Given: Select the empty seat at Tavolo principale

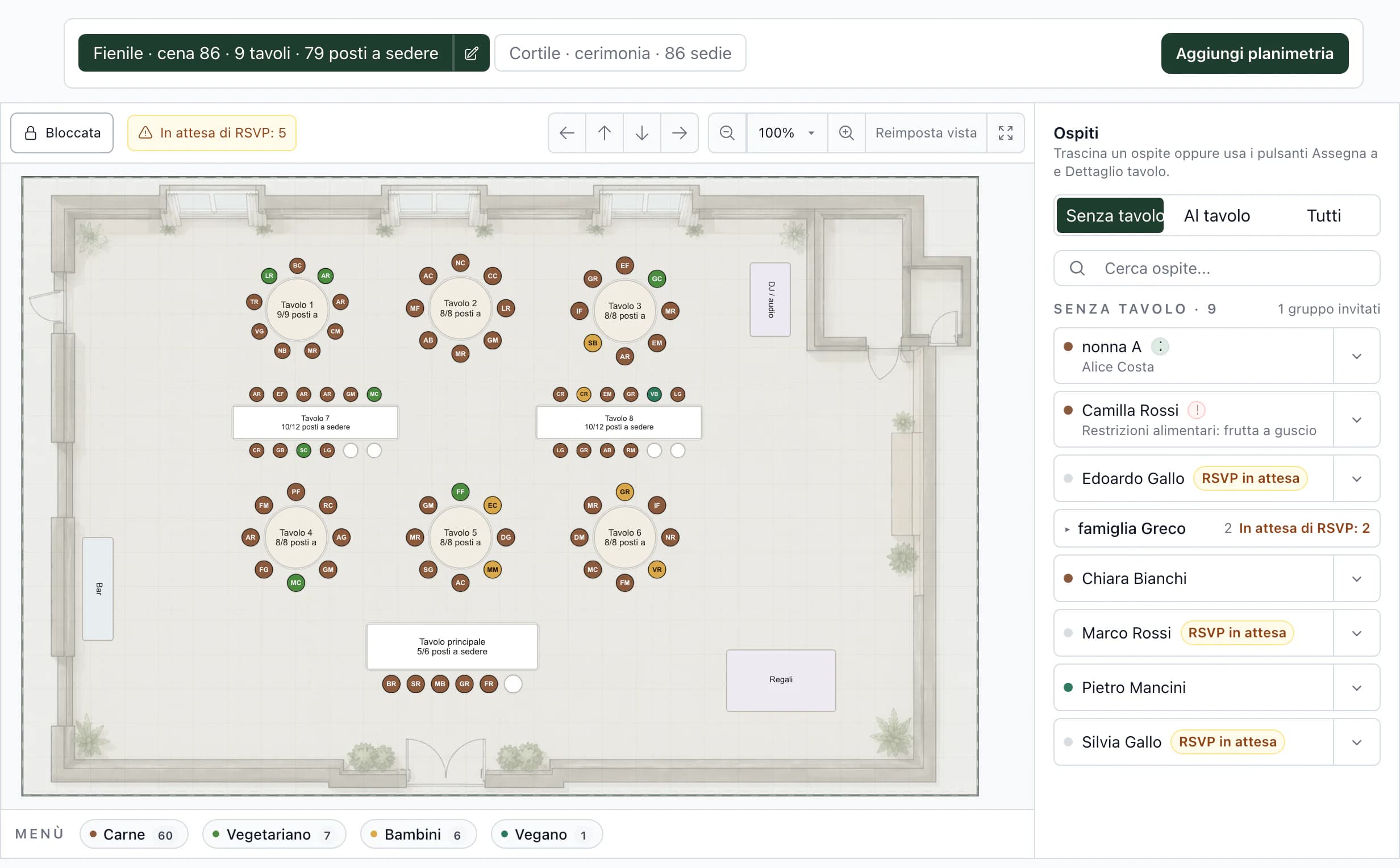Looking at the screenshot, I should point(513,684).
